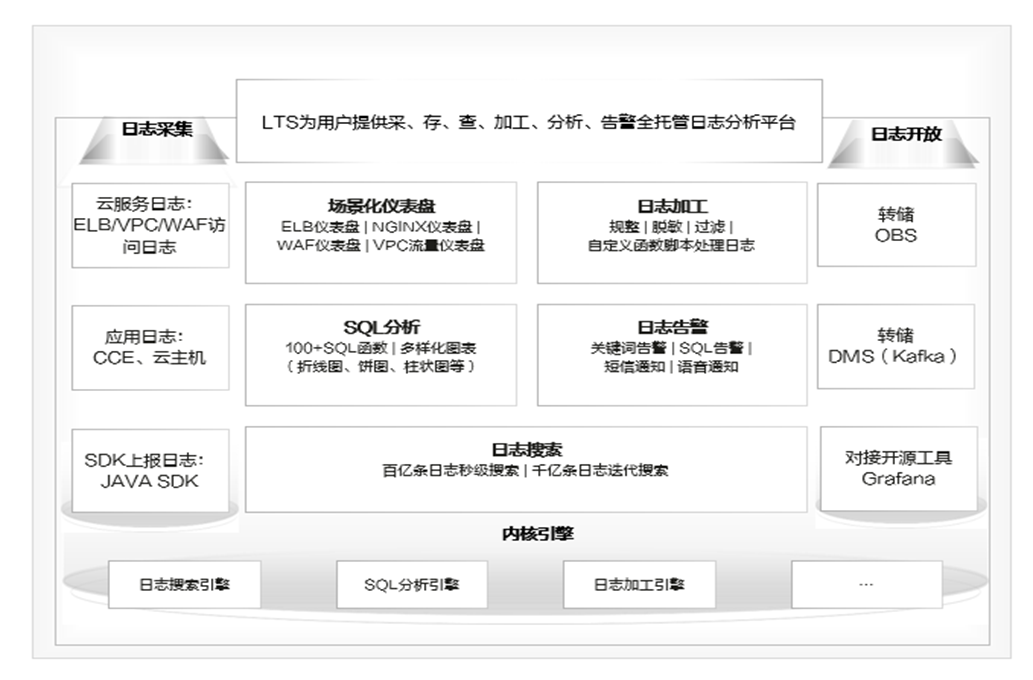Click the 云服务日志 ELB/VPC/WAF box
The image size is (1033, 680).
(150, 225)
